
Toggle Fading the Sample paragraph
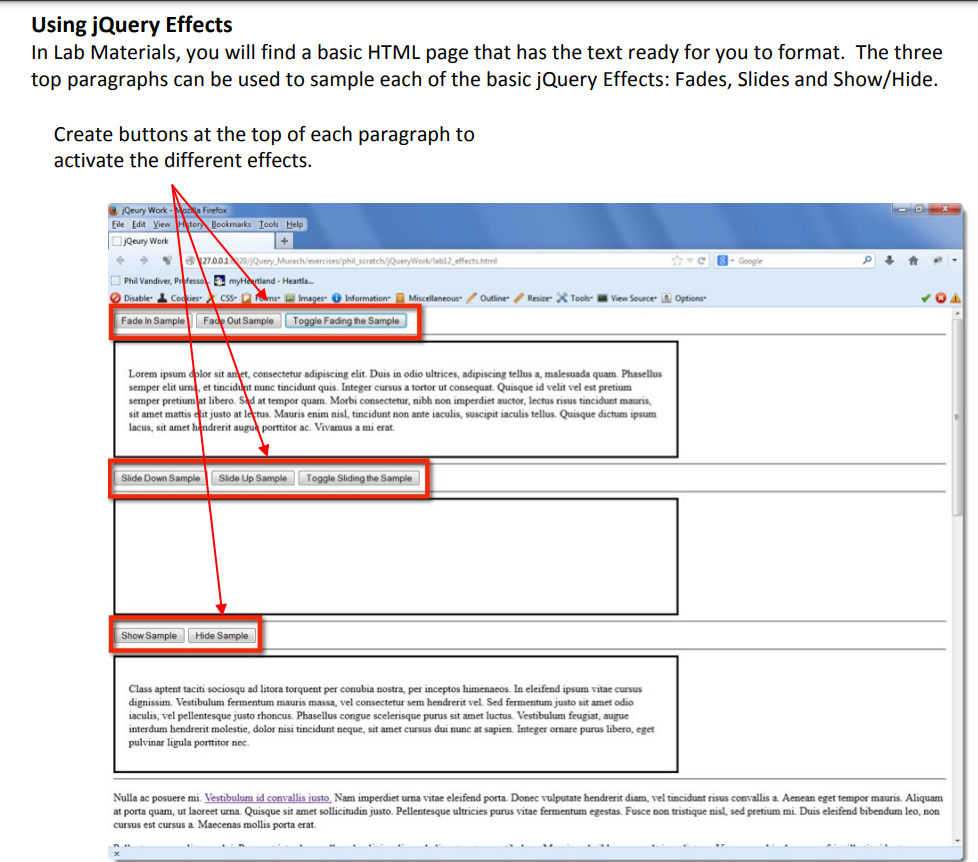pyautogui.click(x=348, y=321)
